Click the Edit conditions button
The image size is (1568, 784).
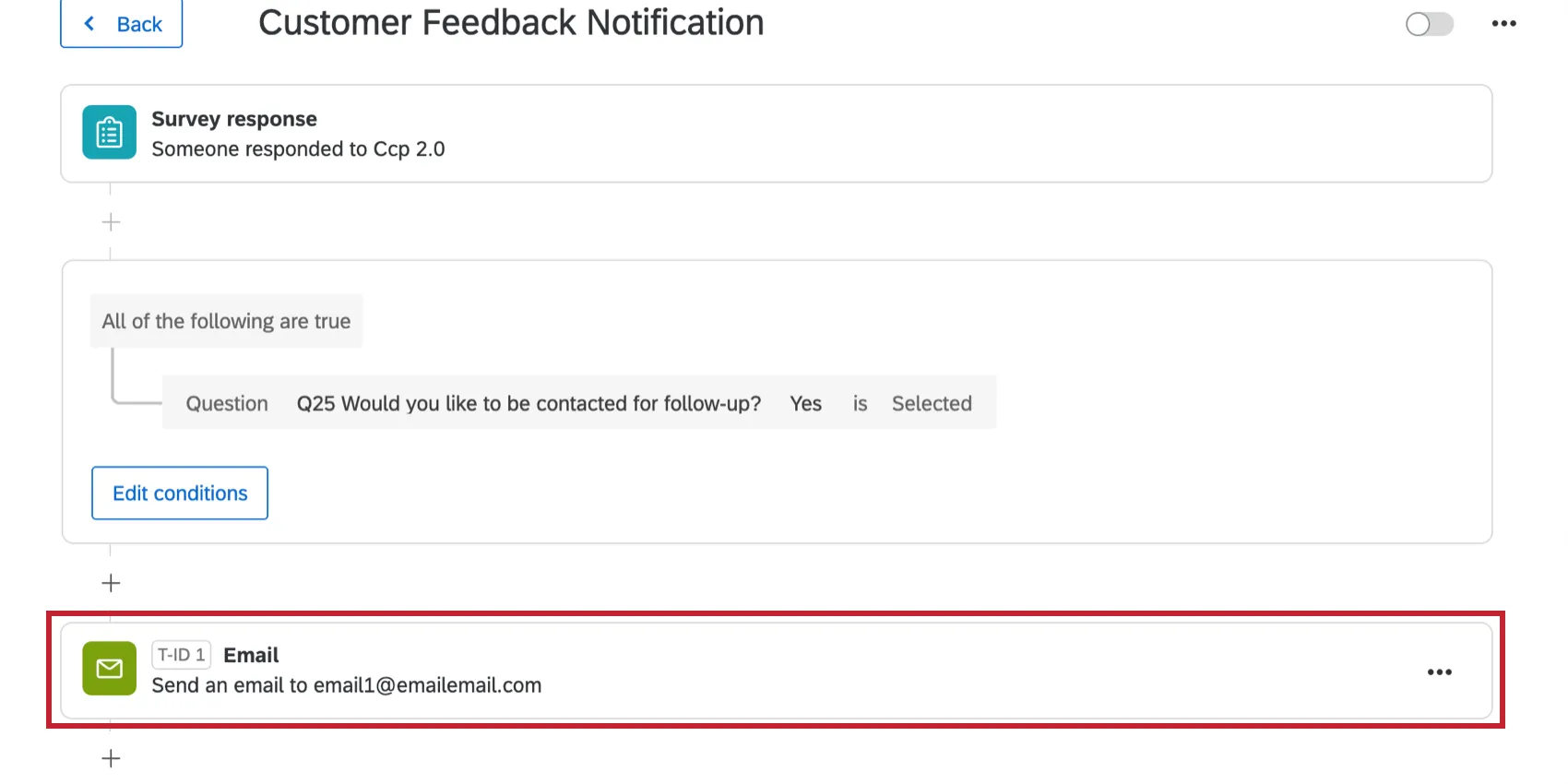click(179, 493)
